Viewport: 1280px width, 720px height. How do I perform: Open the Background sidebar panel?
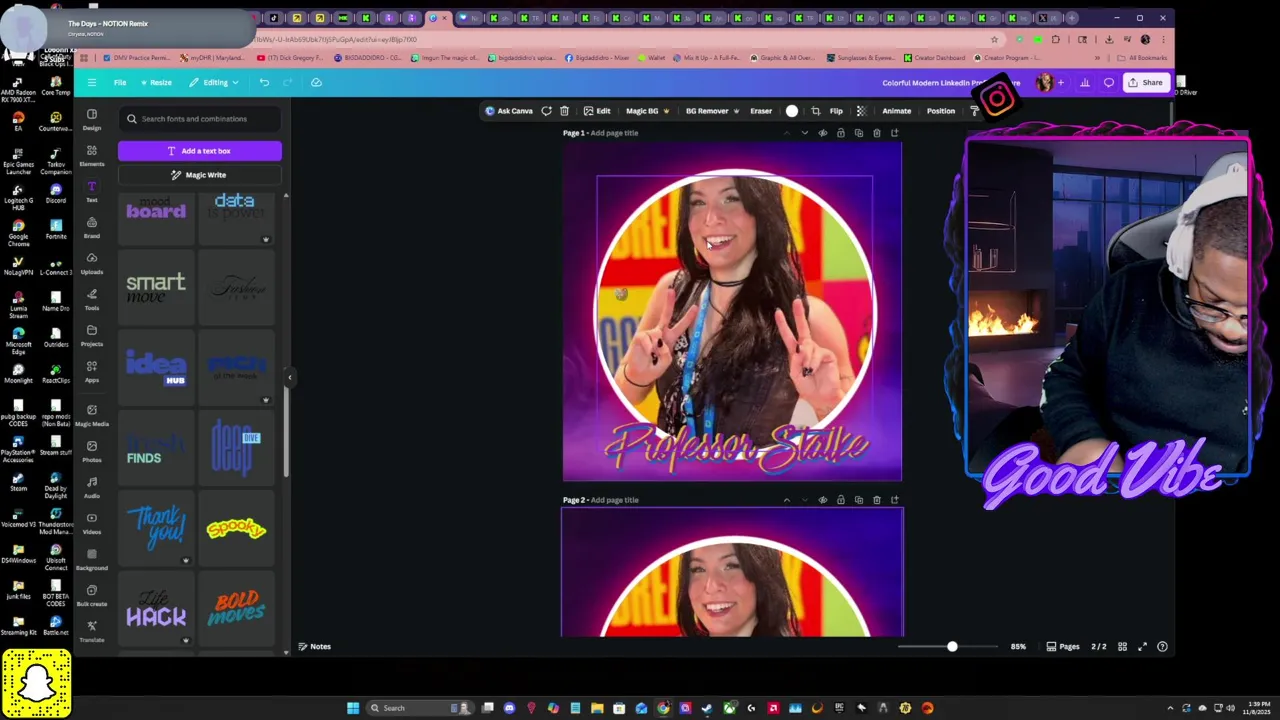click(92, 559)
